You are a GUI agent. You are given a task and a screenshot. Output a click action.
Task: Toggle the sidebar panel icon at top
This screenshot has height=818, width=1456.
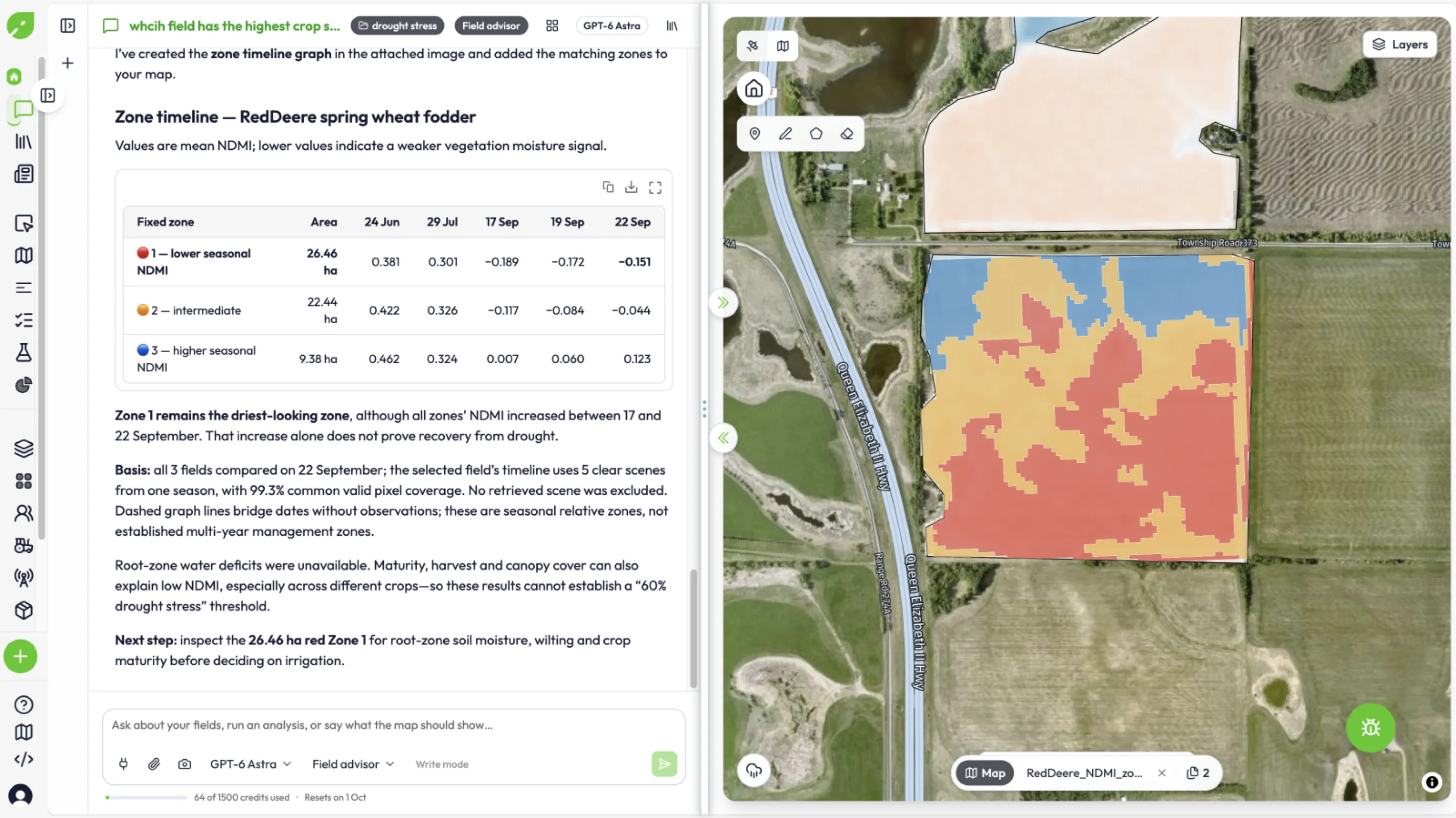point(67,26)
